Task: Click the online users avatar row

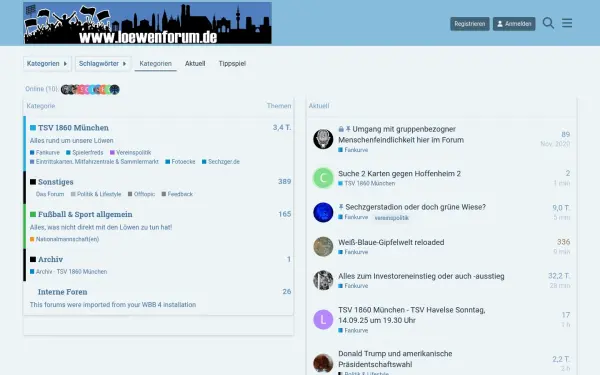Action: (90, 90)
